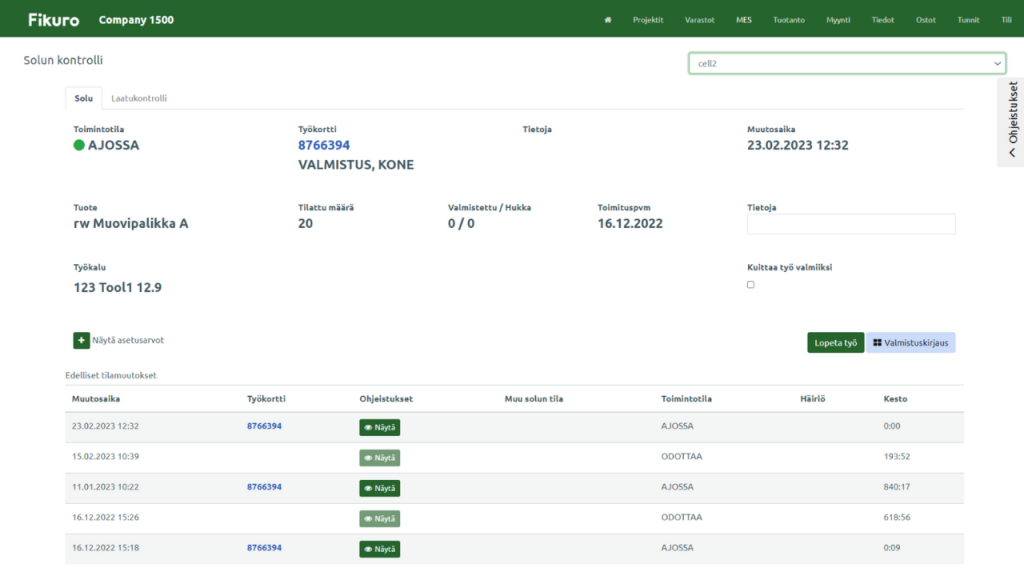Viewport: 1024px width, 576px height.
Task: Open the Projektit menu
Action: pyautogui.click(x=648, y=20)
